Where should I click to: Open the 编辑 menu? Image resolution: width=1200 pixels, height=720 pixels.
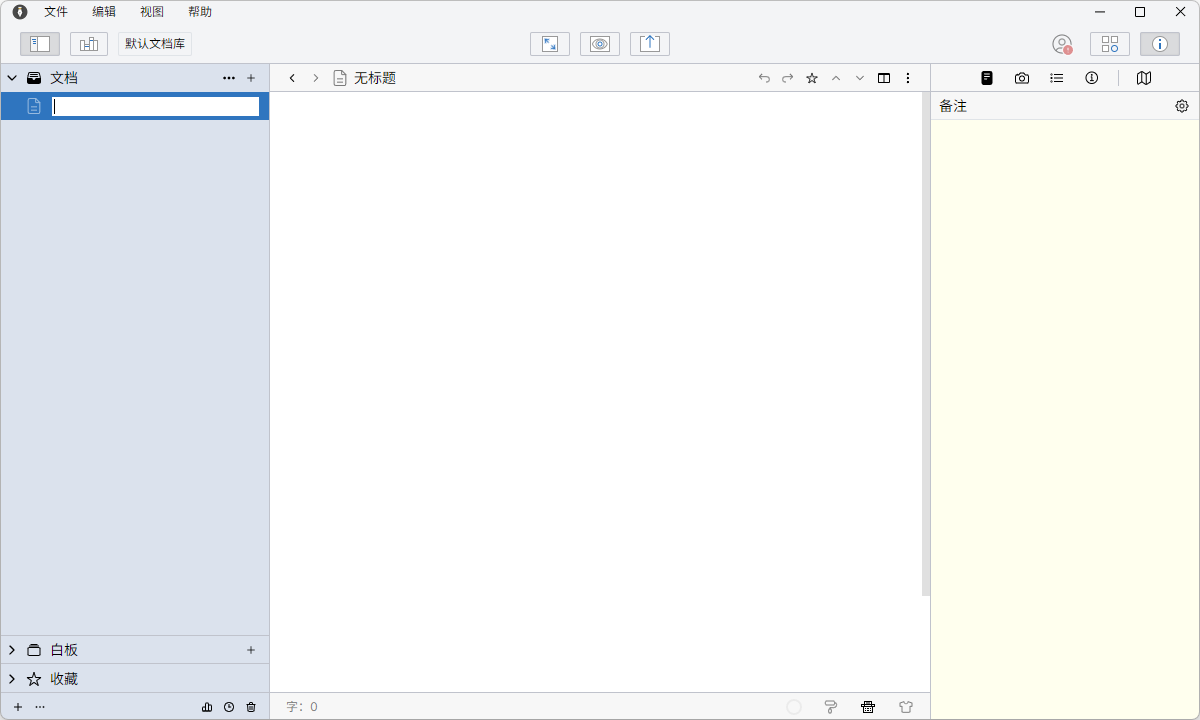[x=104, y=12]
